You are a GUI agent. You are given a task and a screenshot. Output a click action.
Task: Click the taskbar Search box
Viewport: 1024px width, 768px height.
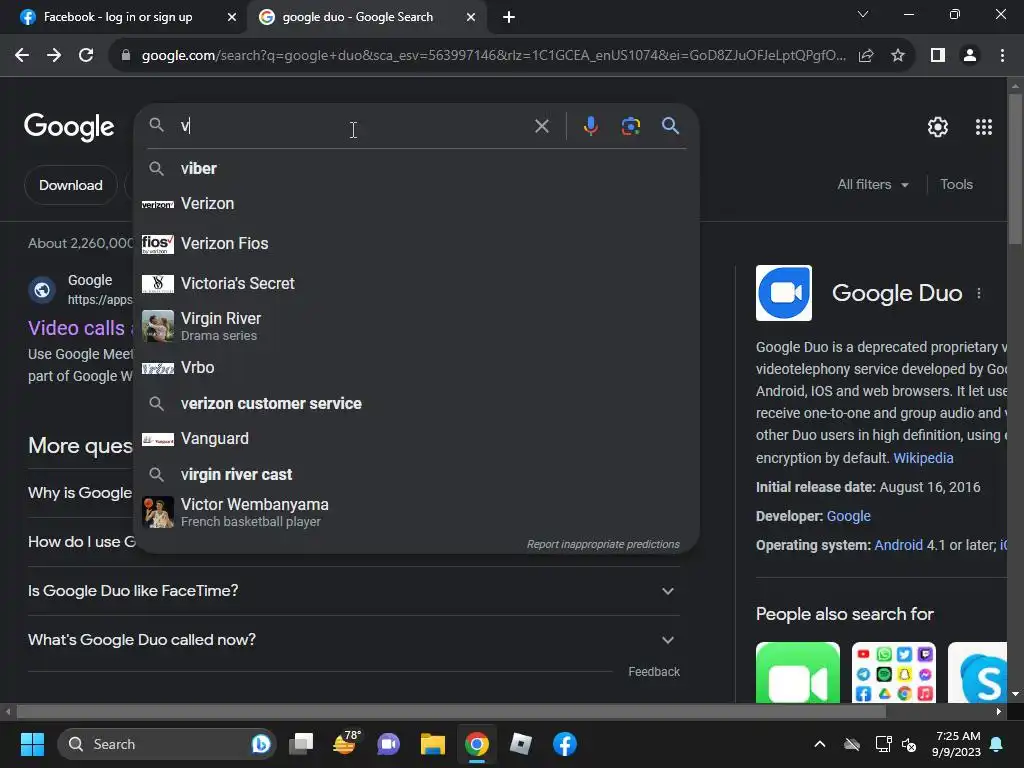point(167,744)
